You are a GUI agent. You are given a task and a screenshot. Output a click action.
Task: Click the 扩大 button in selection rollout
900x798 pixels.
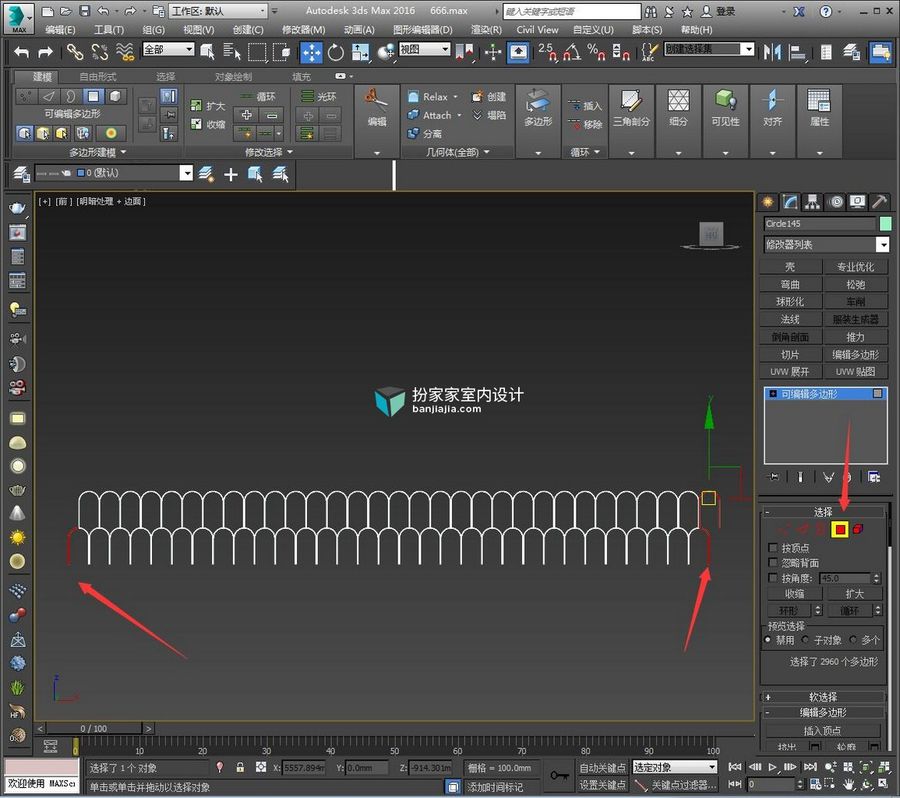(x=854, y=594)
